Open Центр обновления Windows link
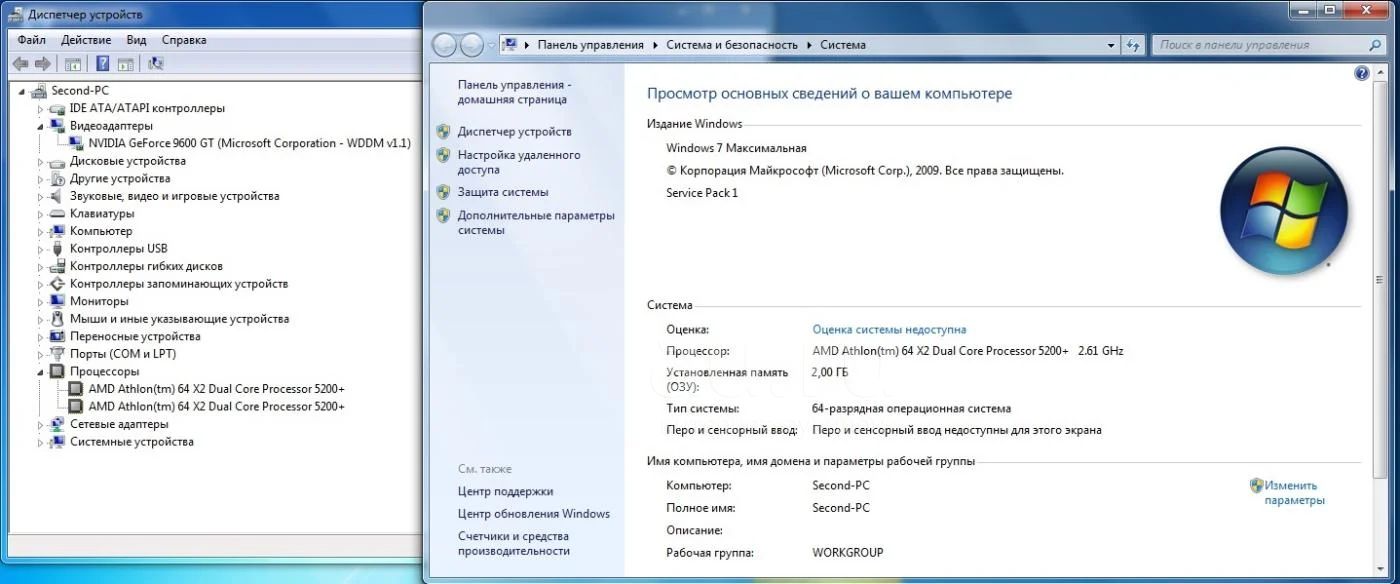Image resolution: width=1400 pixels, height=584 pixels. point(533,514)
